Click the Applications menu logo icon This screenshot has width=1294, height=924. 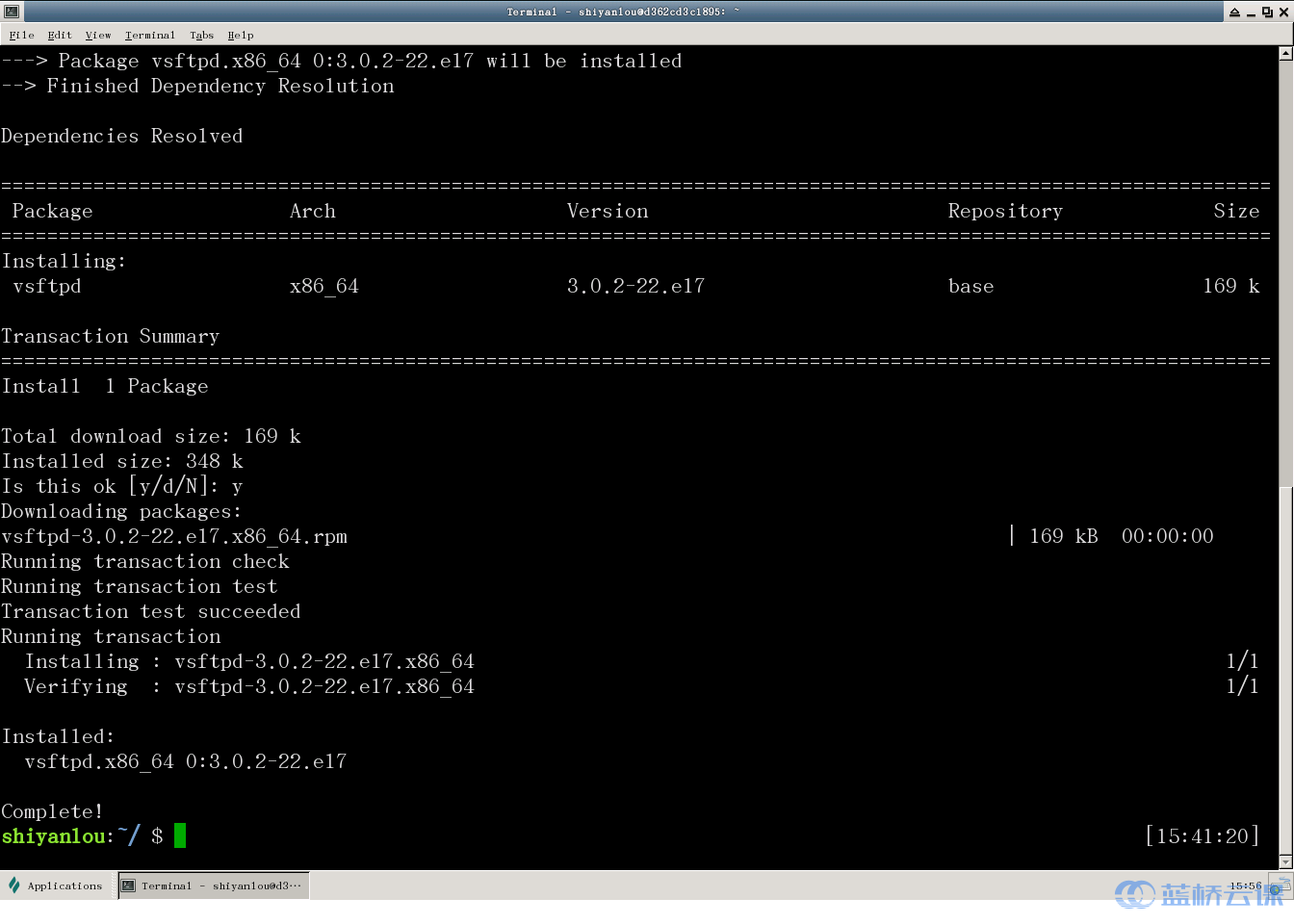coord(13,885)
